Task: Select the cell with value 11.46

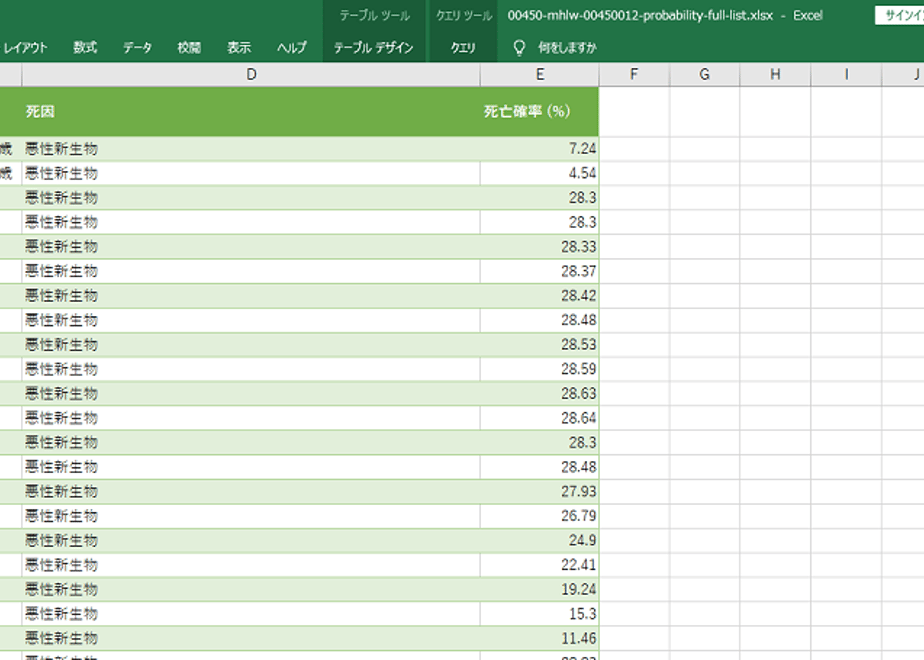Action: tap(540, 638)
